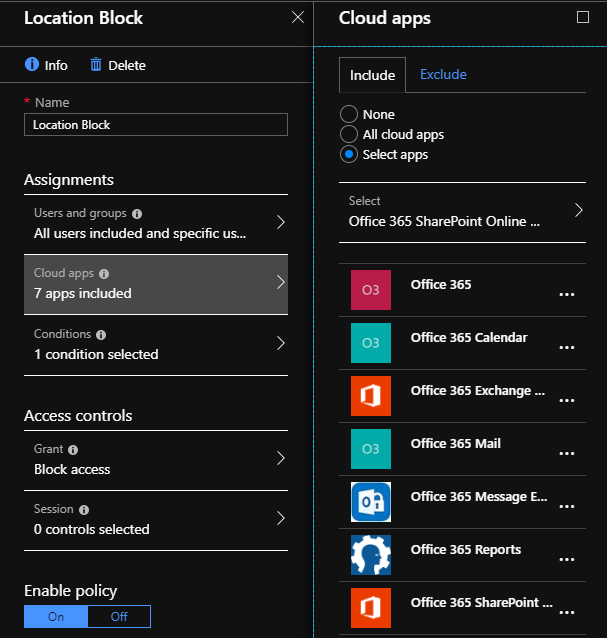Image resolution: width=607 pixels, height=638 pixels.
Task: Open the ellipsis menu for Office 365 Calendar
Action: (567, 347)
